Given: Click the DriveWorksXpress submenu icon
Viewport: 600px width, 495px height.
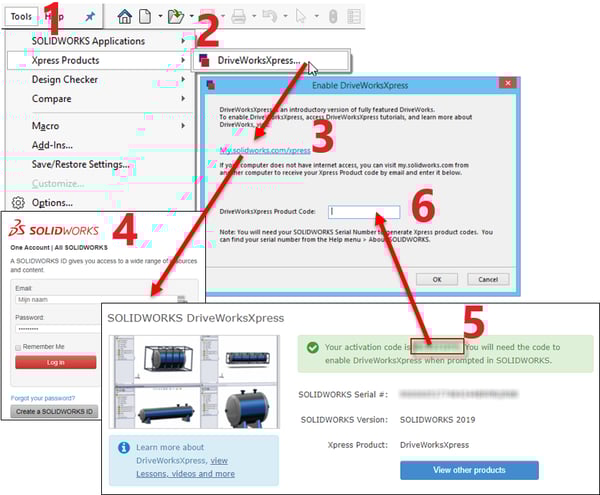Looking at the screenshot, I should click(x=204, y=60).
